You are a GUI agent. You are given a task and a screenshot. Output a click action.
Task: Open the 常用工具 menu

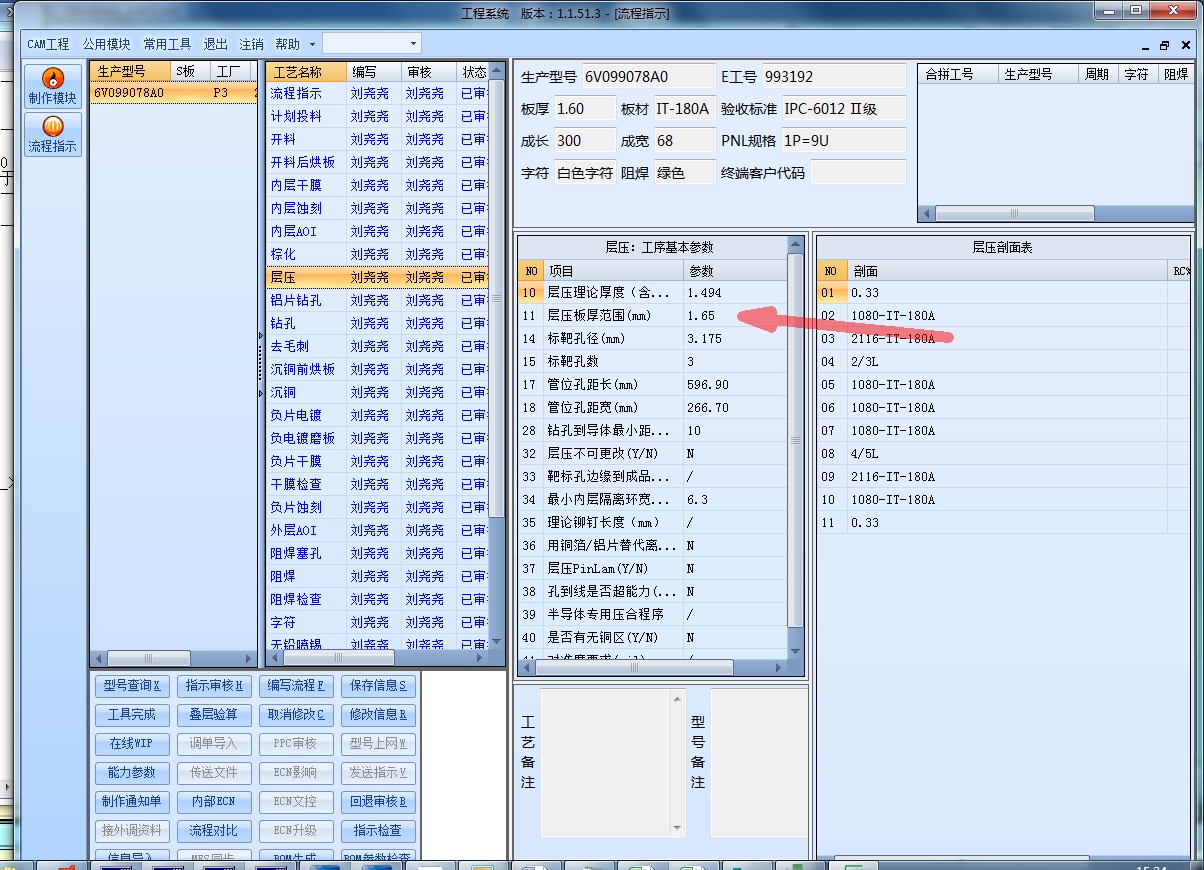coord(167,44)
